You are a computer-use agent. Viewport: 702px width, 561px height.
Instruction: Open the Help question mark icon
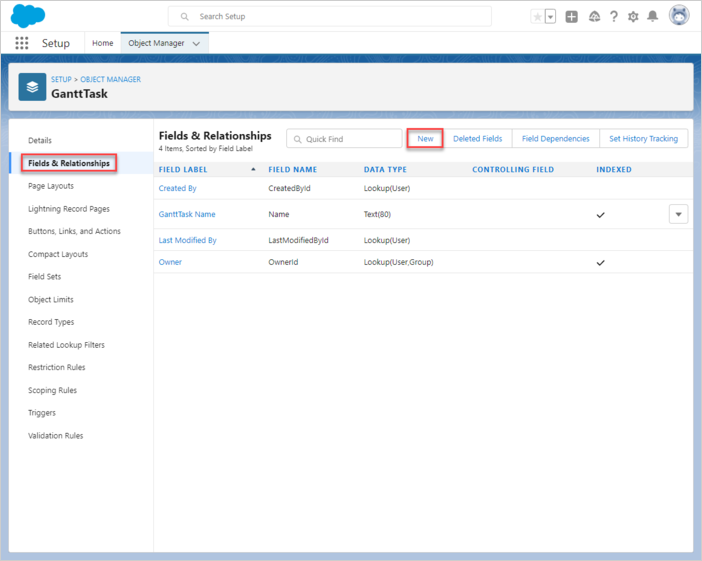pyautogui.click(x=614, y=17)
